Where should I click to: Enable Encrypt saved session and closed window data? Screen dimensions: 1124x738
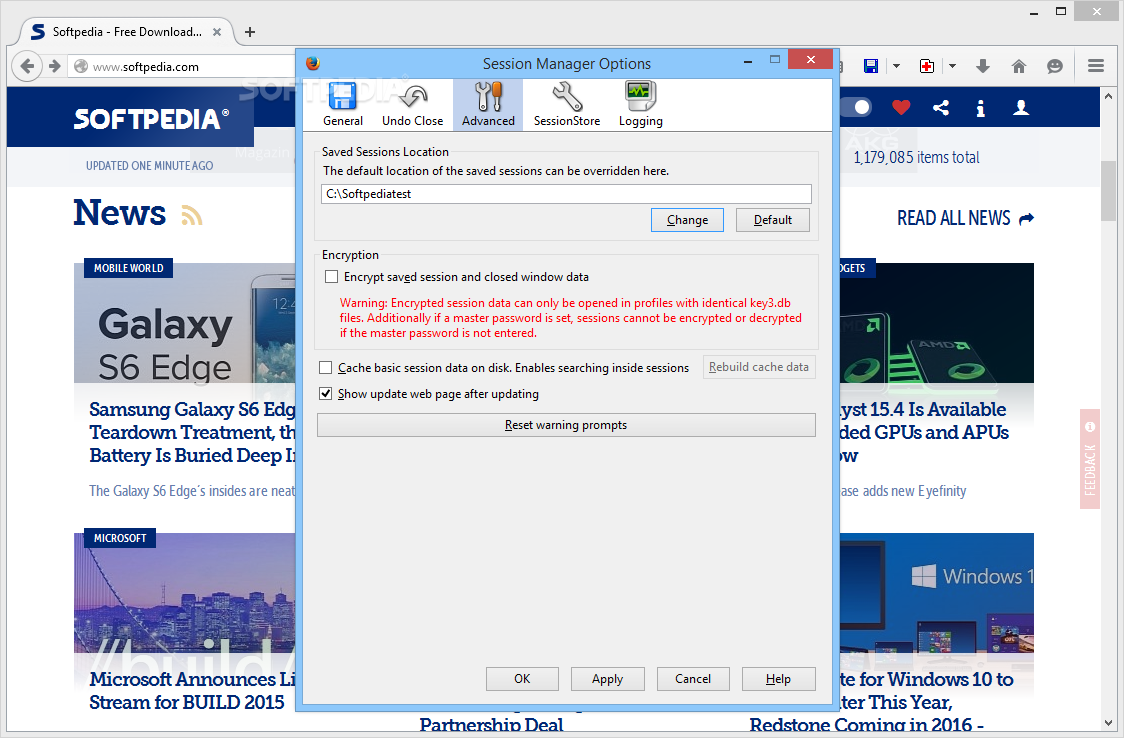tap(332, 277)
